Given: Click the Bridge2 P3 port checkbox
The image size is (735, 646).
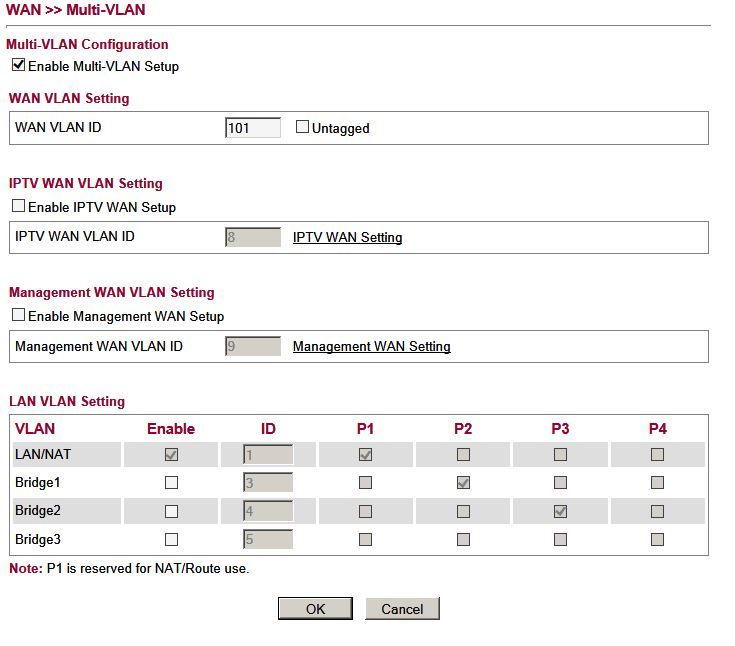Looking at the screenshot, I should (x=560, y=511).
